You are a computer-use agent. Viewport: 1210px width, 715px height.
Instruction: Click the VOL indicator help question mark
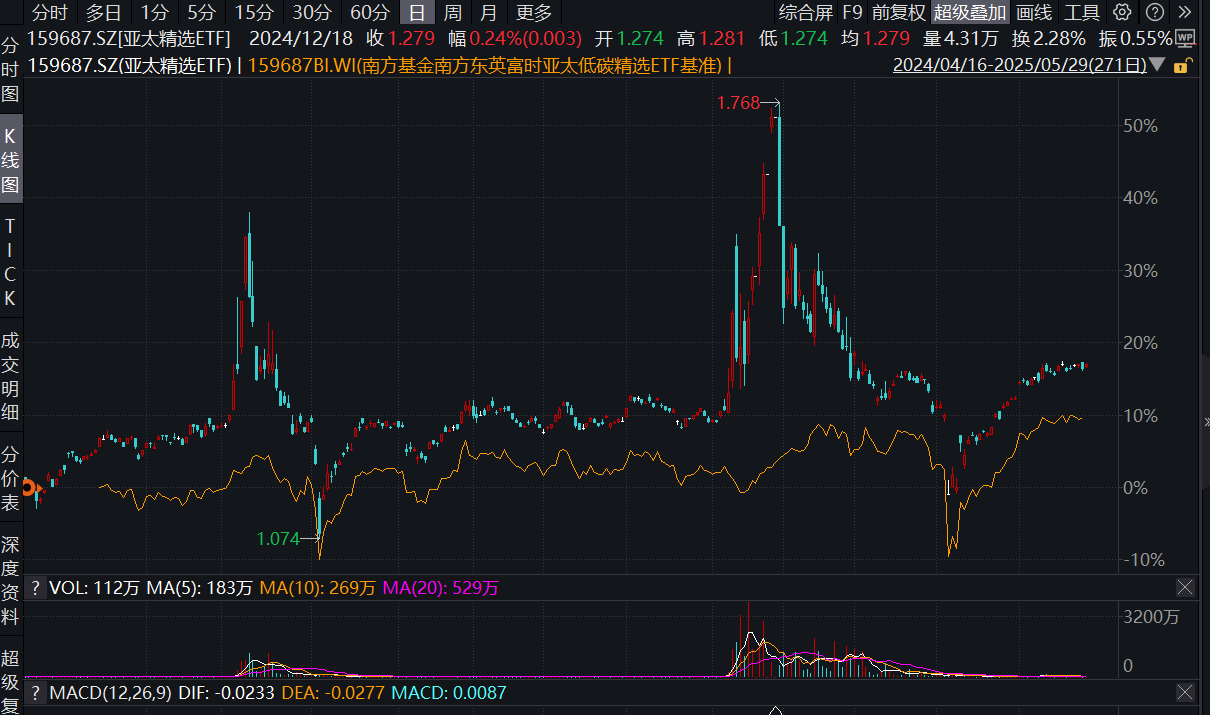pos(35,588)
